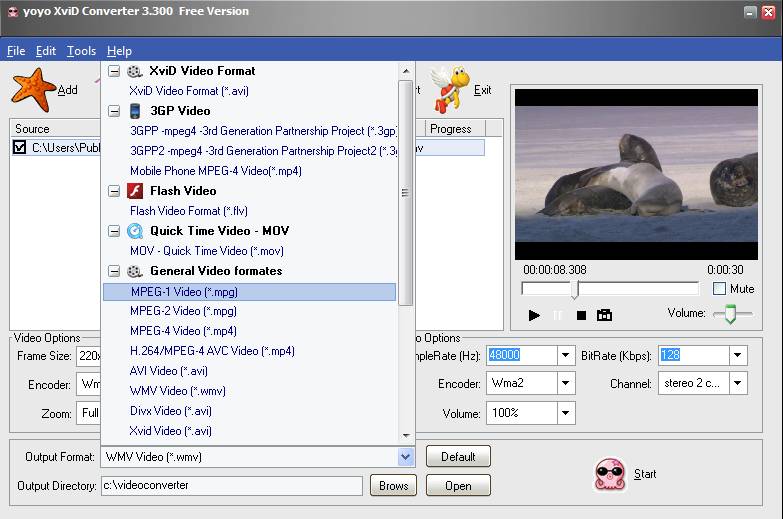This screenshot has width=783, height=519.
Task: Open the Tools menu
Action: [81, 51]
